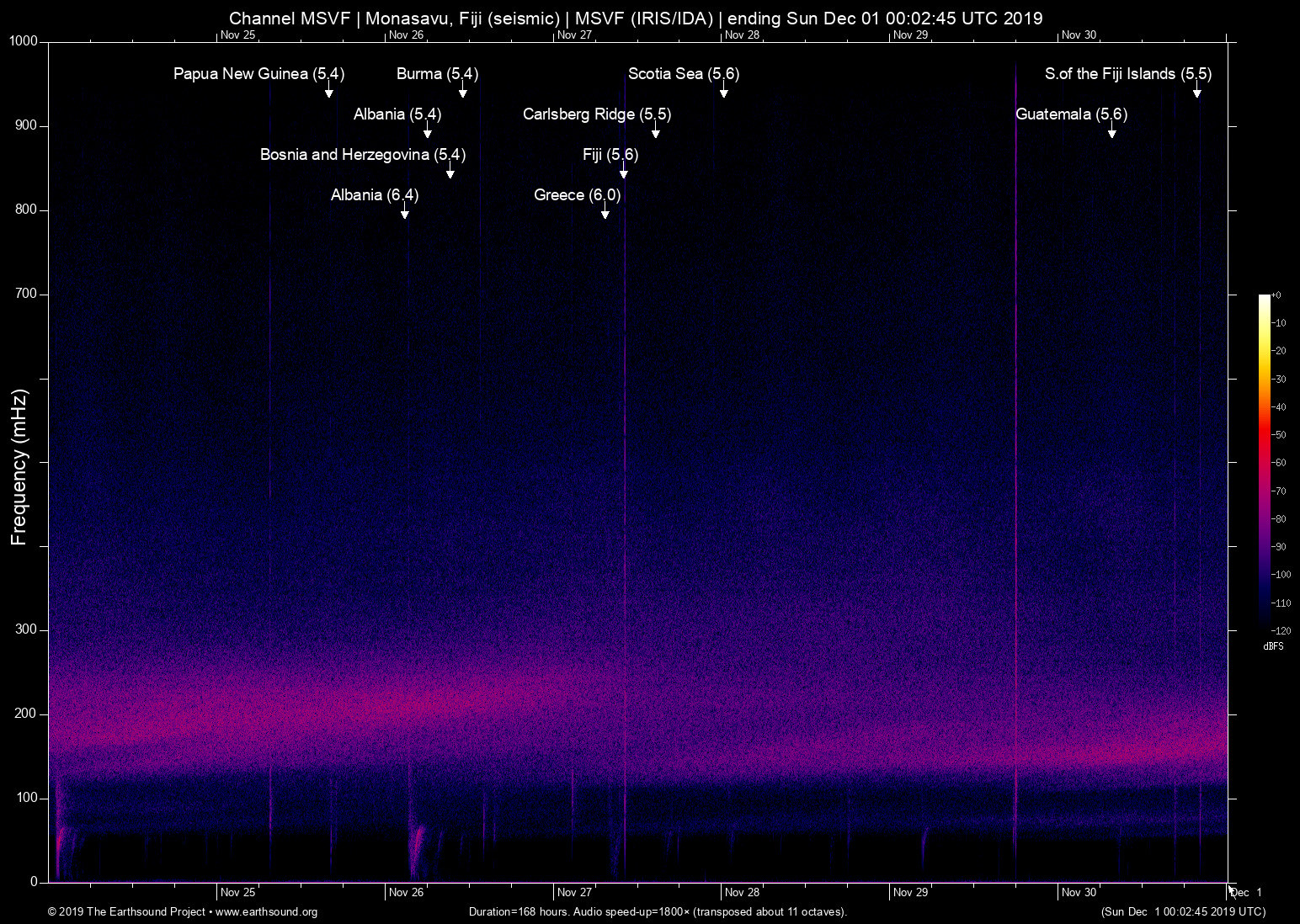This screenshot has height=924, width=1300.
Task: Click the Greece (6.0) earthquake label
Action: coord(578,195)
